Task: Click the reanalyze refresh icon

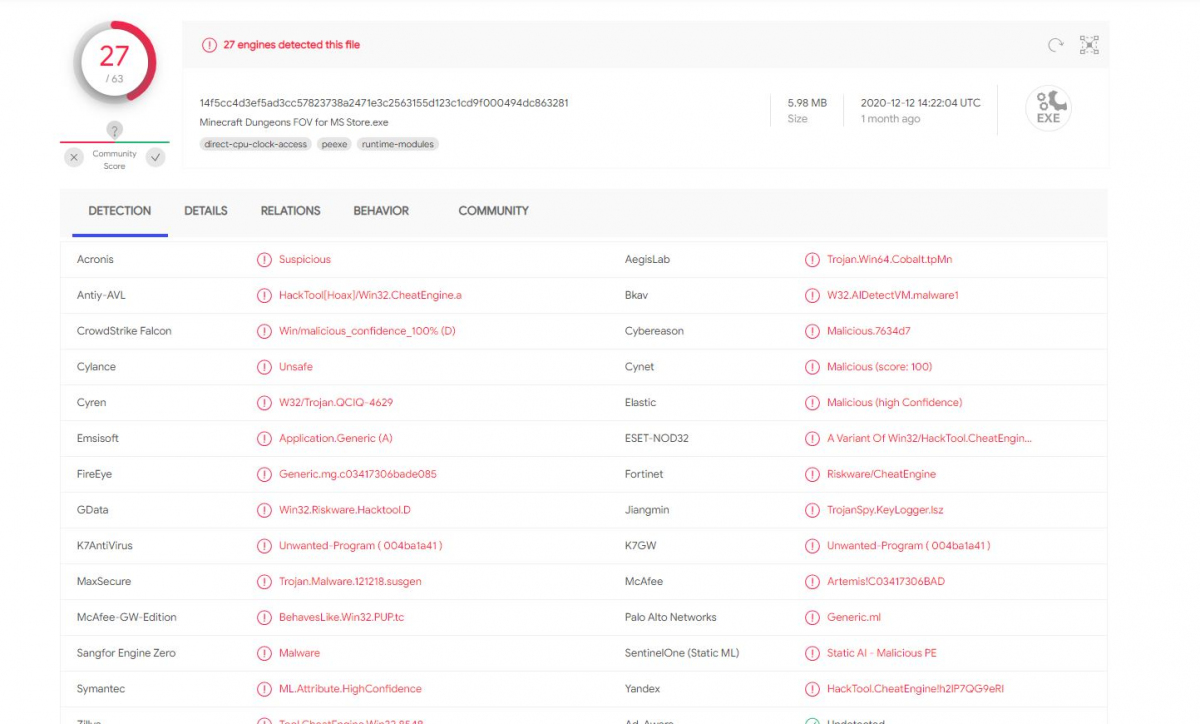Action: pos(1055,45)
